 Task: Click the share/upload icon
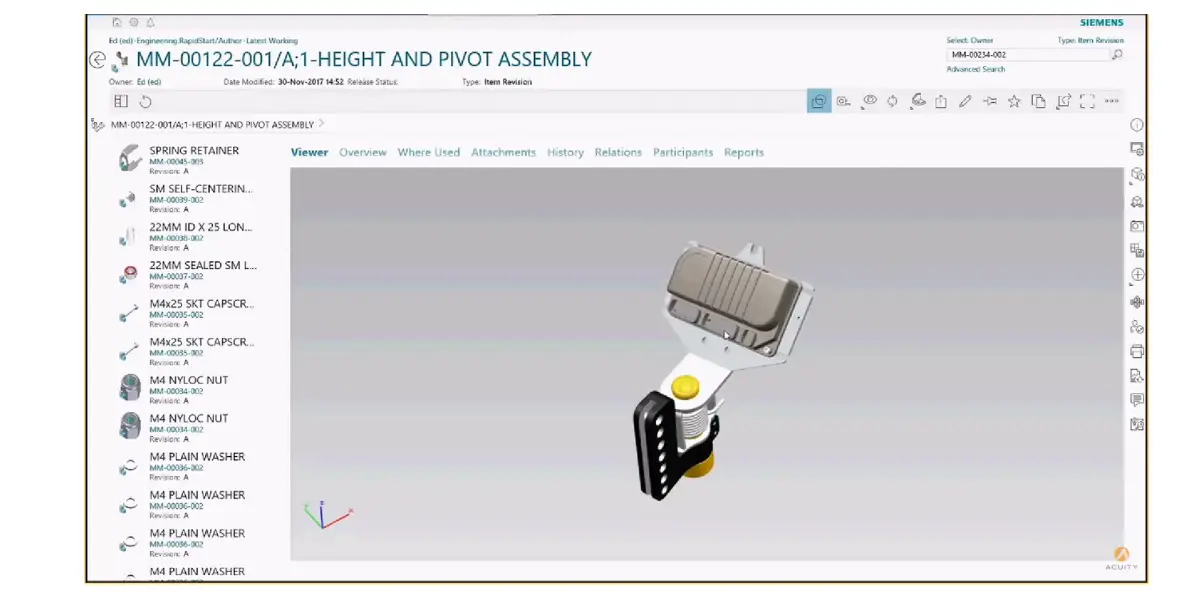941,101
